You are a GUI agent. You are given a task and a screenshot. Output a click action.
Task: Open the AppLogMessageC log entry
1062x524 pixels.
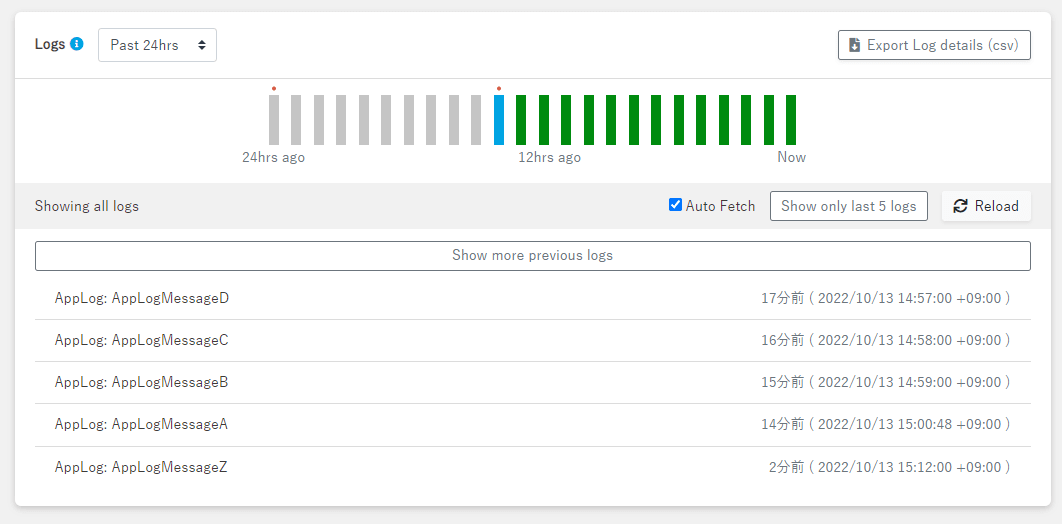142,340
